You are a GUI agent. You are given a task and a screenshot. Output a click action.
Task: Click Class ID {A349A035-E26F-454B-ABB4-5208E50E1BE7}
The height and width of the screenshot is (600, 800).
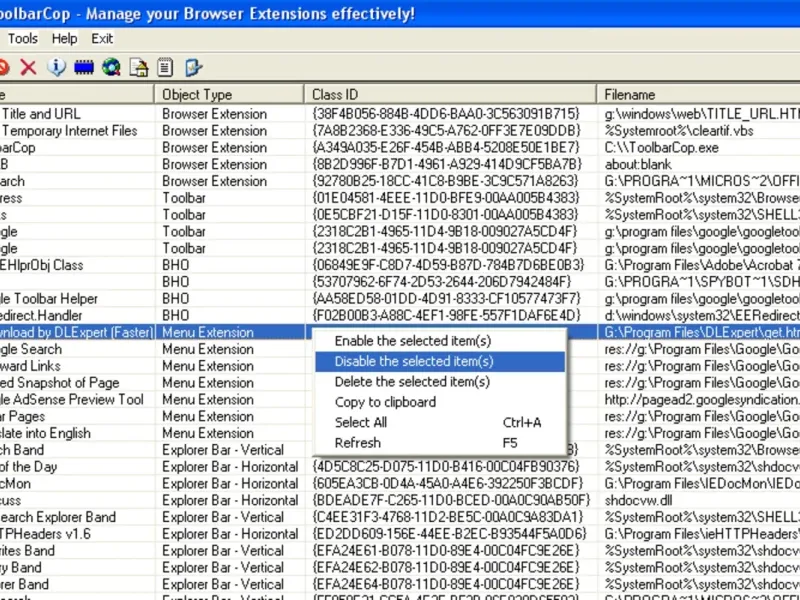click(x=445, y=147)
